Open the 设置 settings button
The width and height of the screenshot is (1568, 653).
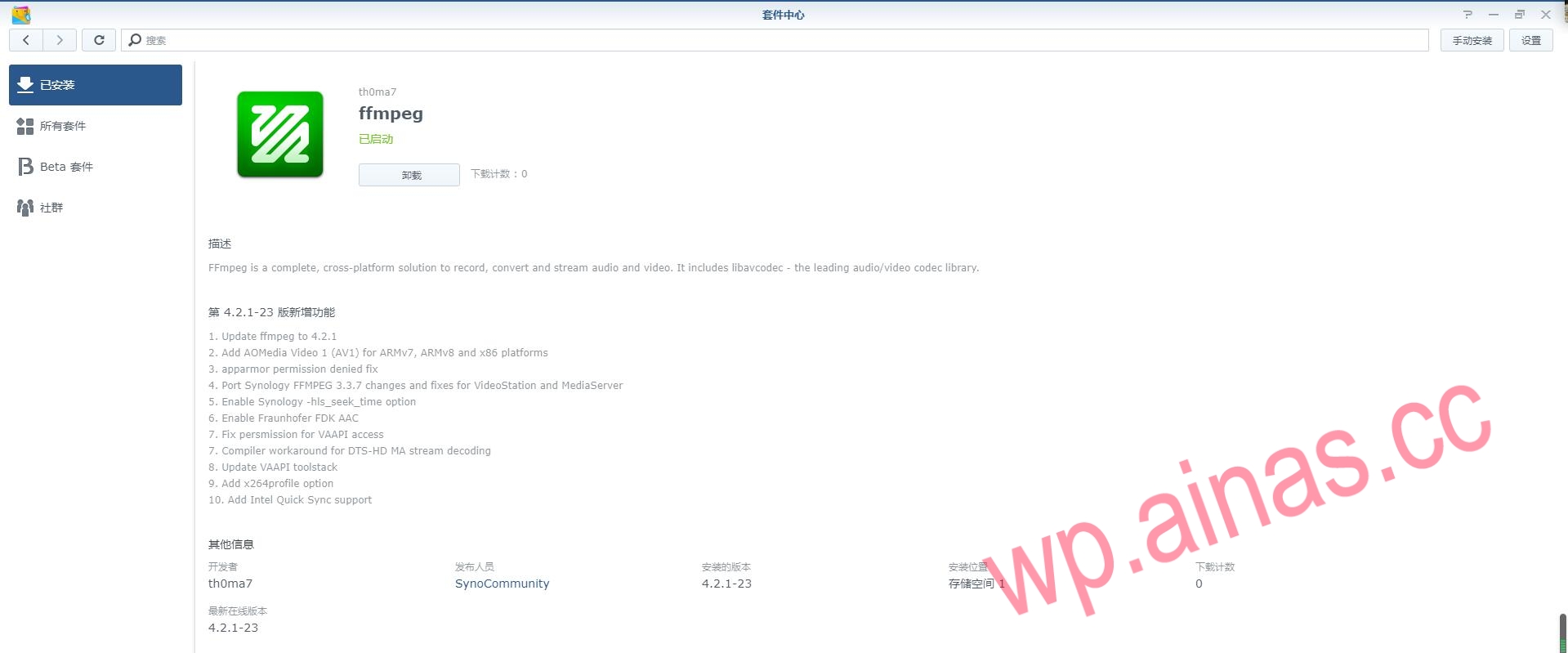click(x=1531, y=40)
